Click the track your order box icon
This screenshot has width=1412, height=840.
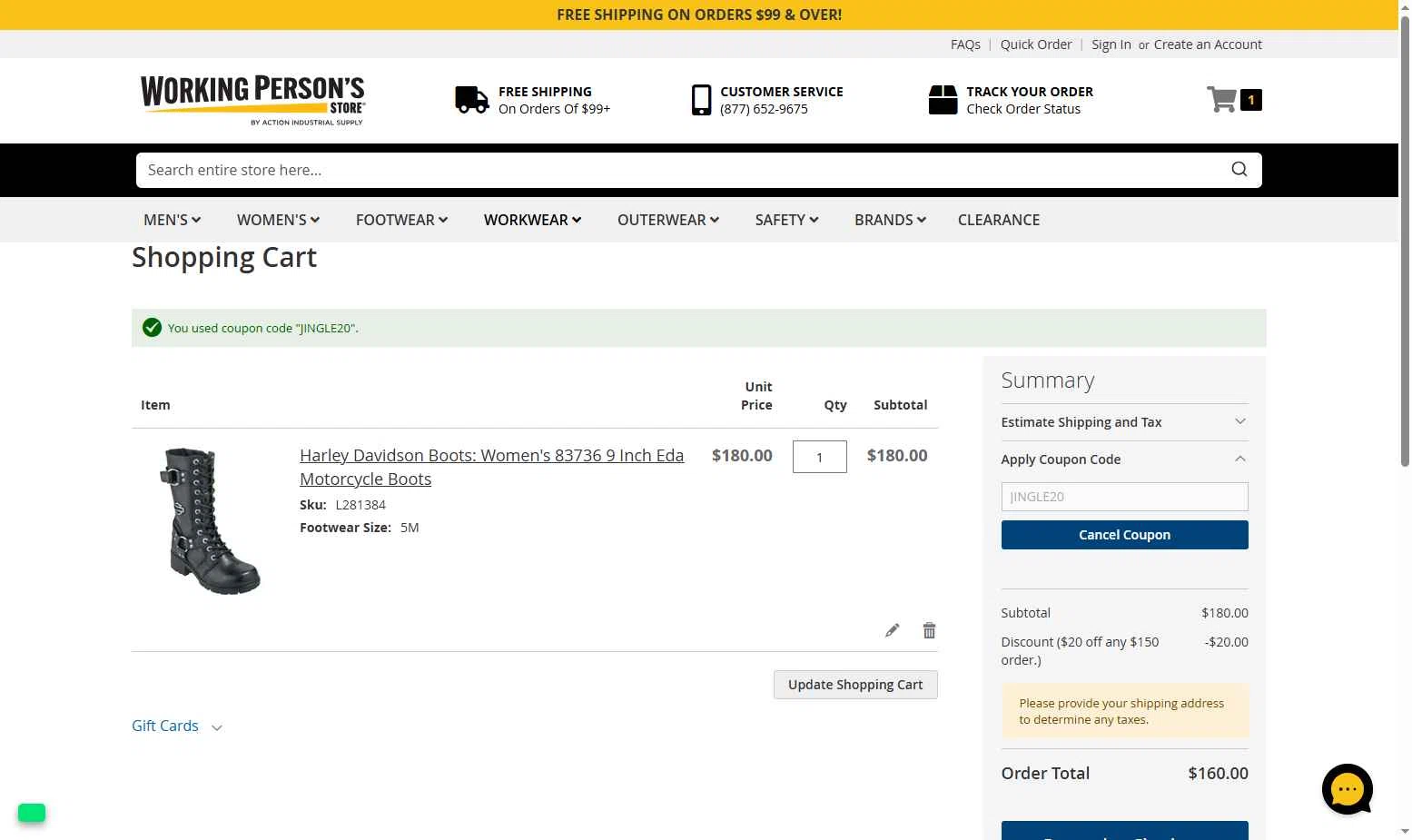943,100
